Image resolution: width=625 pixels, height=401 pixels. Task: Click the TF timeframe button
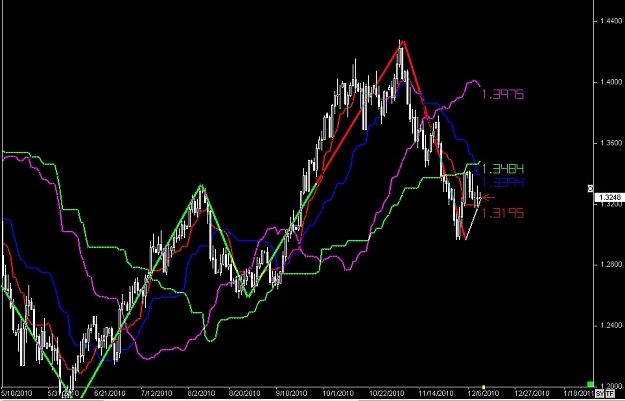coord(610,394)
